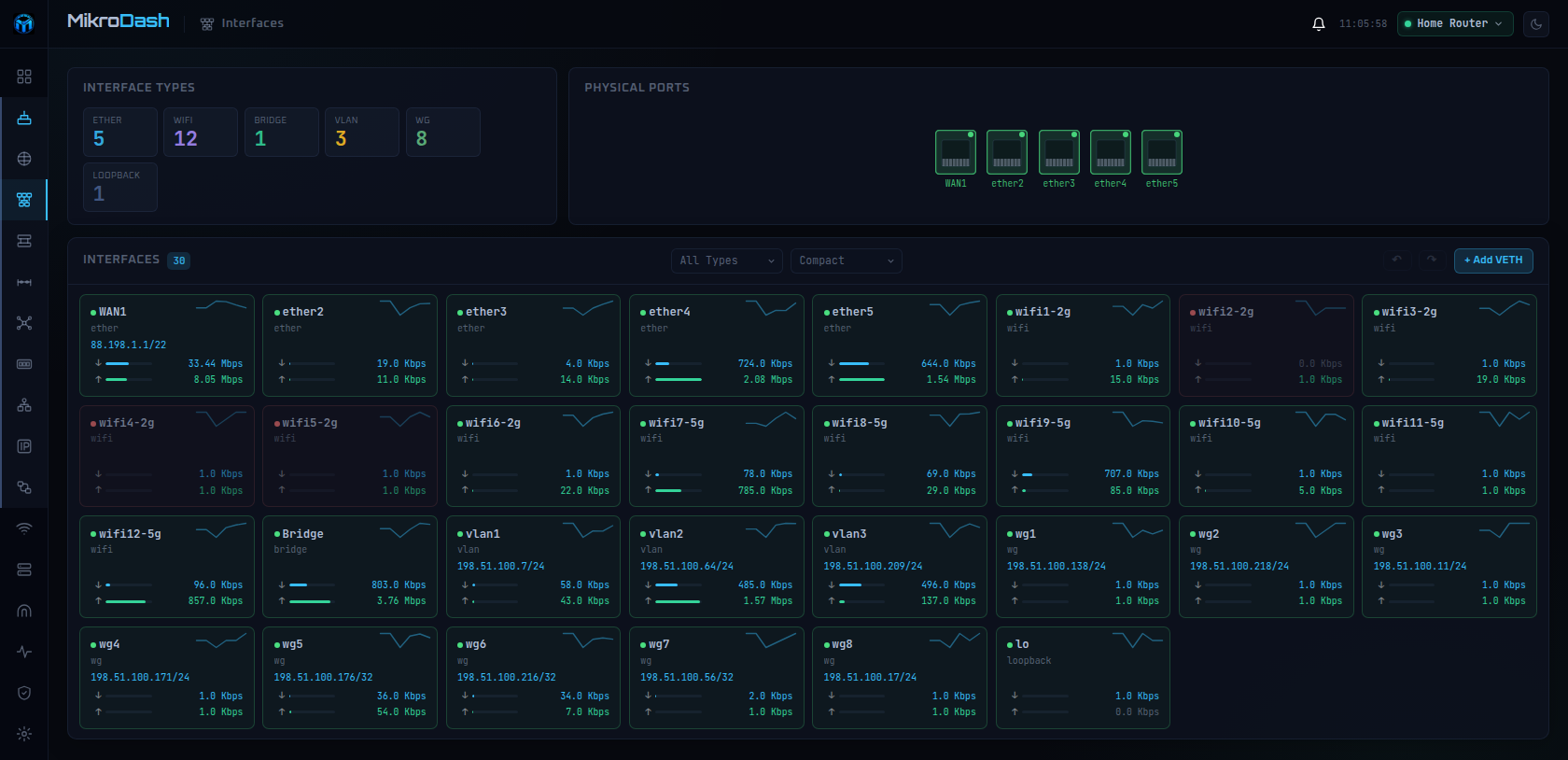Click the 88.198.1.1/22 address text
This screenshot has width=1568, height=760.
click(x=128, y=345)
